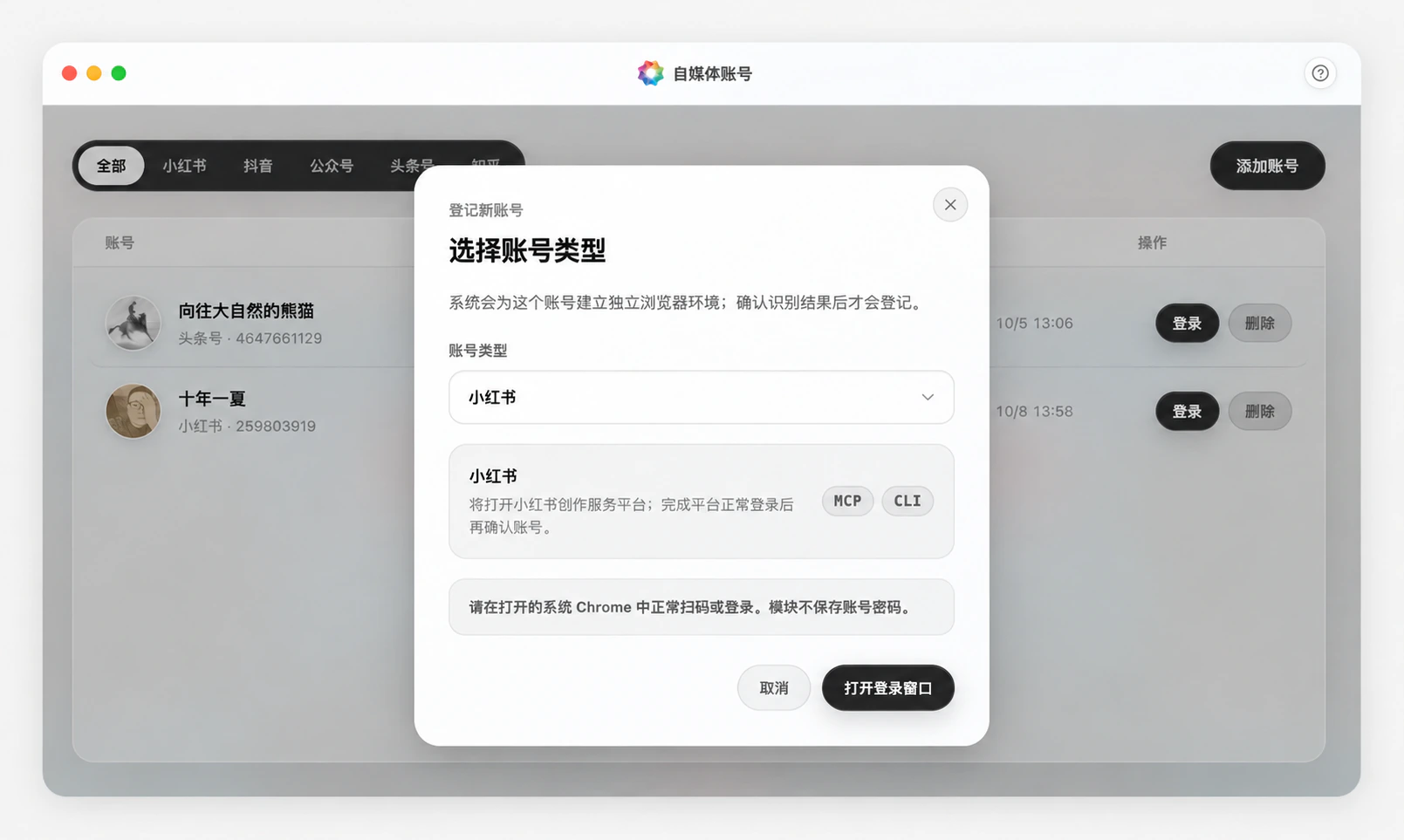Click the avatar of 向往大自然的熊猫
The height and width of the screenshot is (840, 1404).
134,324
